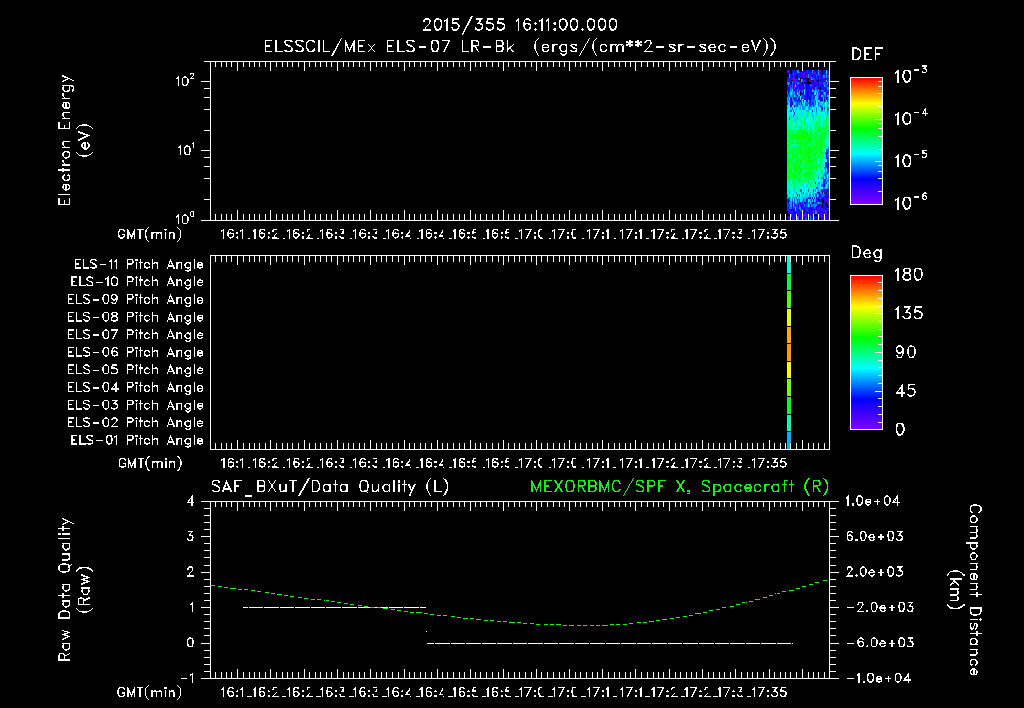
Task: Click the white data quality line at level 1
Action: click(334, 607)
